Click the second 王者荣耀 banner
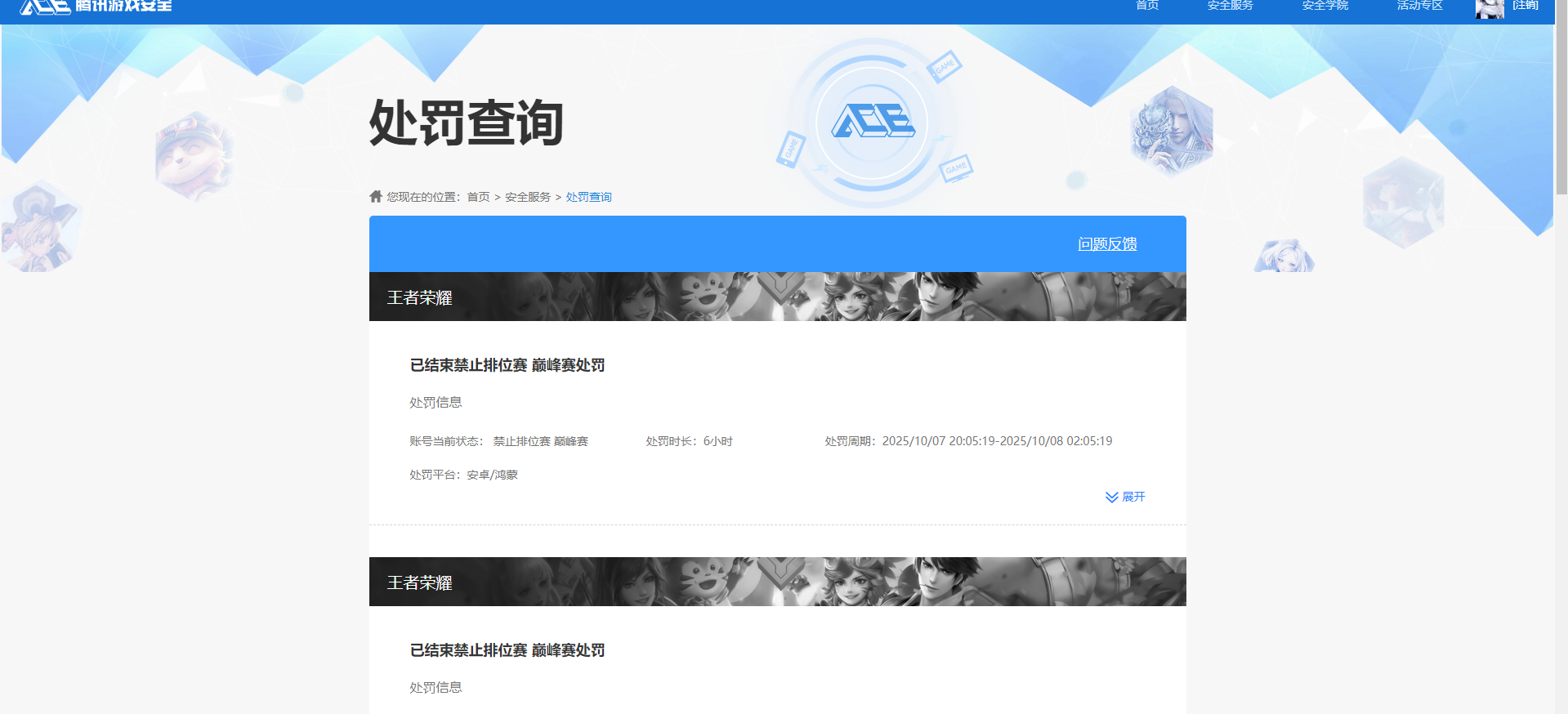The image size is (1568, 714). [778, 582]
